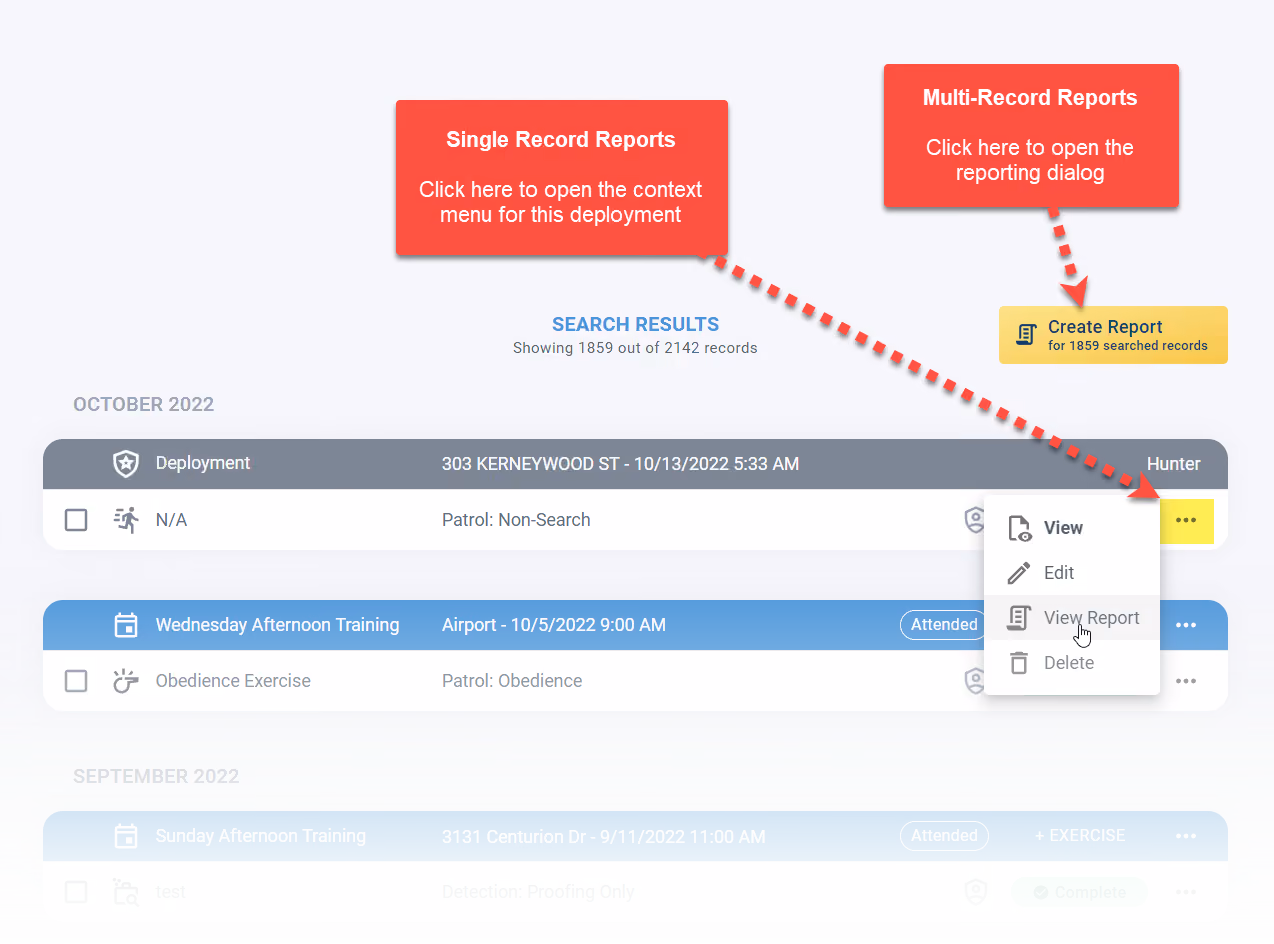
Task: Tick the checkbox beside test row
Action: [76, 892]
